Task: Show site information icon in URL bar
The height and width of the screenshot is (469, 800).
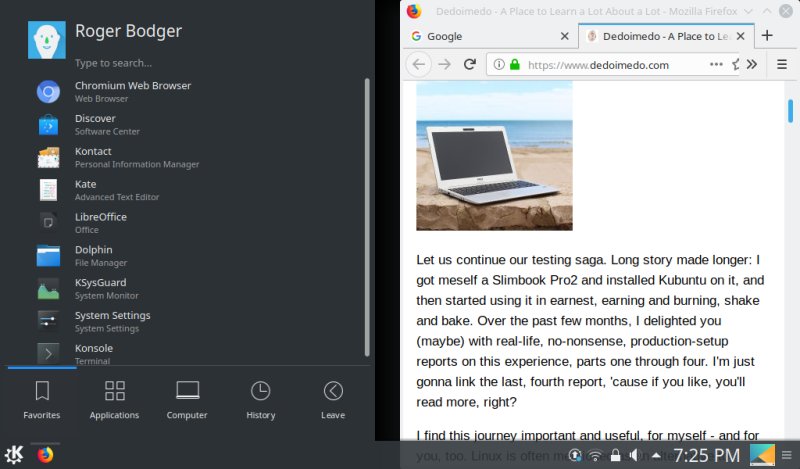Action: (x=499, y=64)
